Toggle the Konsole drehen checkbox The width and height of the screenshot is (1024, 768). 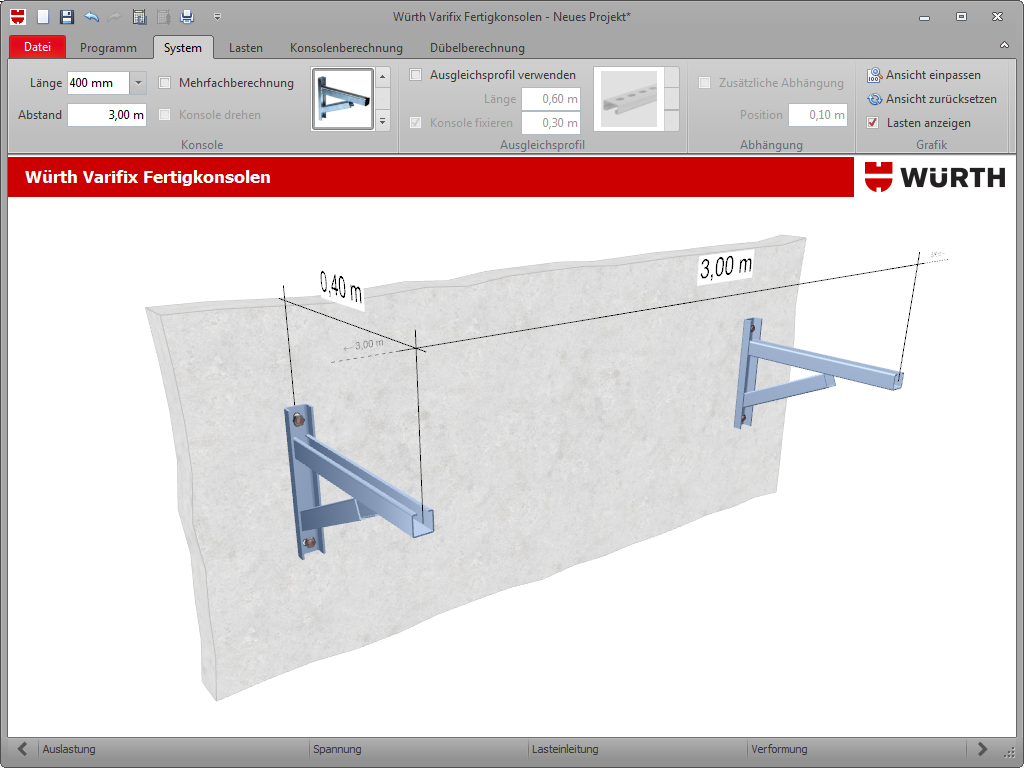click(165, 115)
